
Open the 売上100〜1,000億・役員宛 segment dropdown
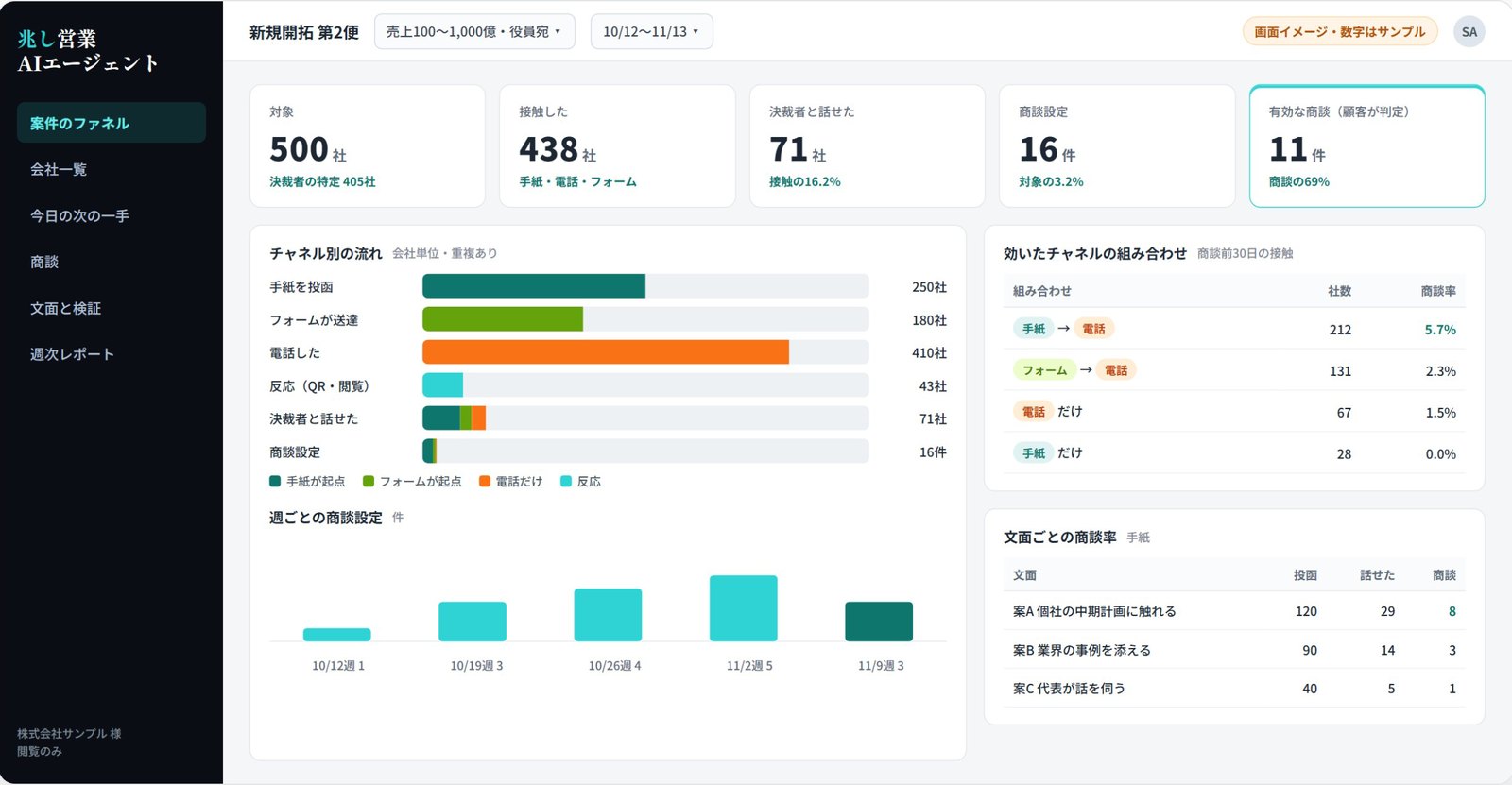click(474, 31)
